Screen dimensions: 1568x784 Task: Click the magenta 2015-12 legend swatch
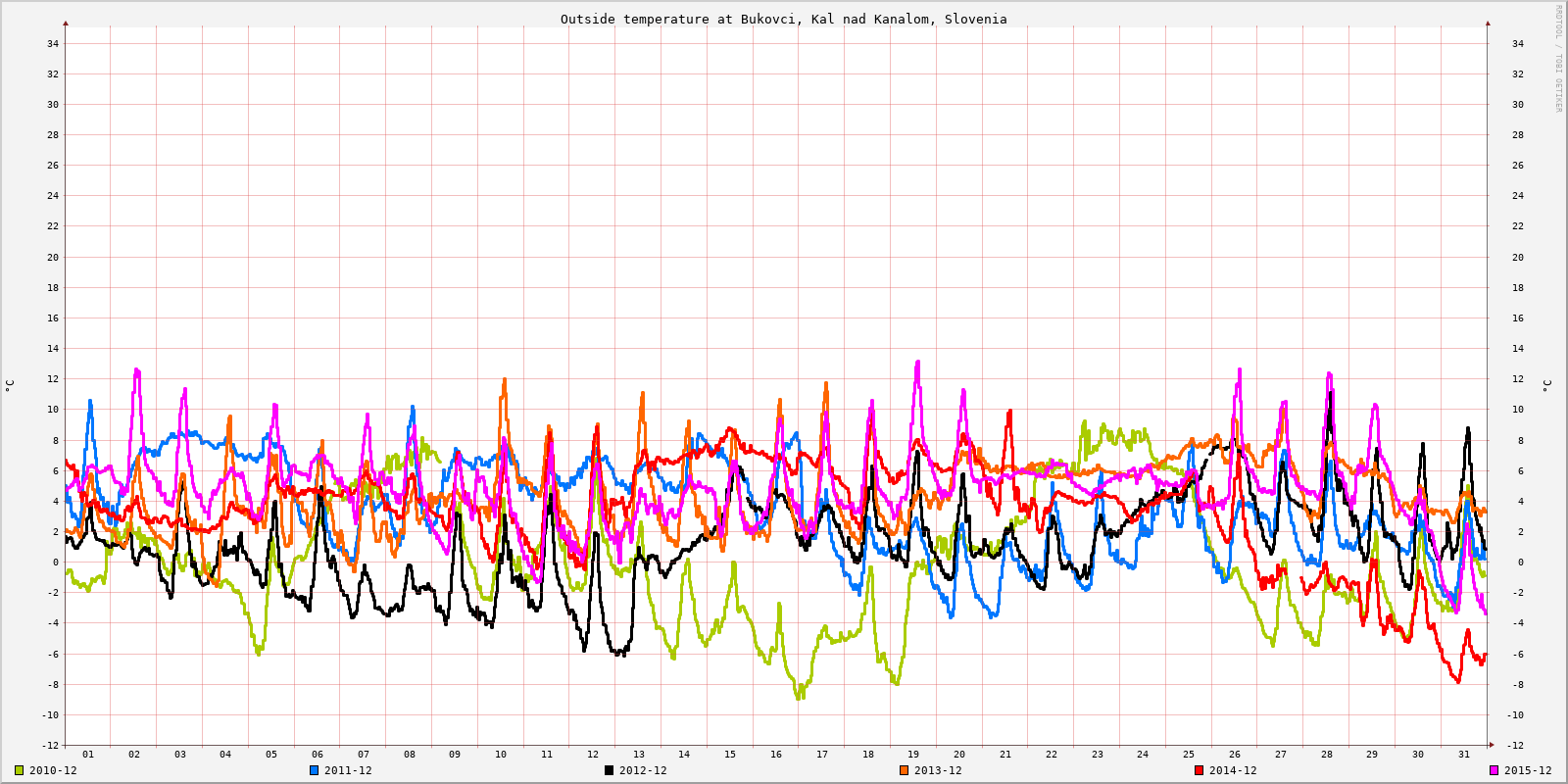tap(1494, 770)
